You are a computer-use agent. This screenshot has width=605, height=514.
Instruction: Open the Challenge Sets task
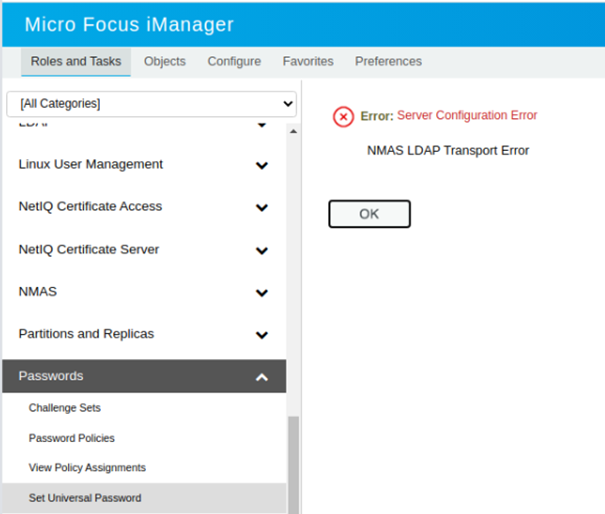65,408
